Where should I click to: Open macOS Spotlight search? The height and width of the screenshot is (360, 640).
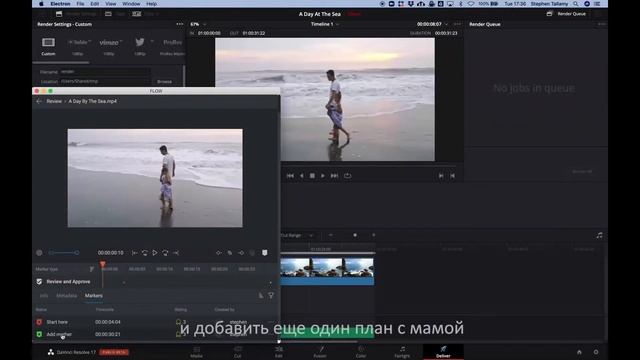[x=576, y=4]
